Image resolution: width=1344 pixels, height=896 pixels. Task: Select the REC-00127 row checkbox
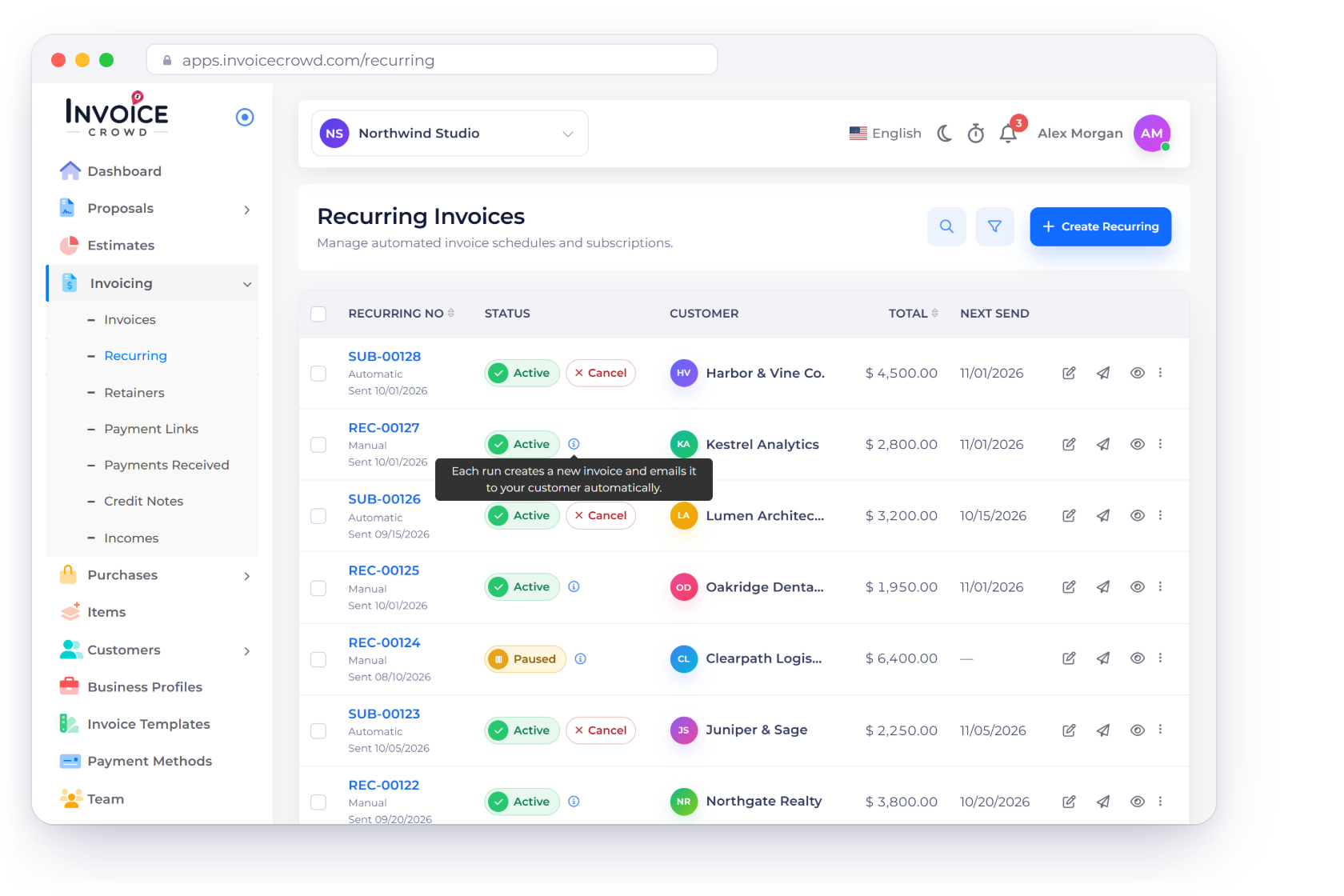click(318, 445)
